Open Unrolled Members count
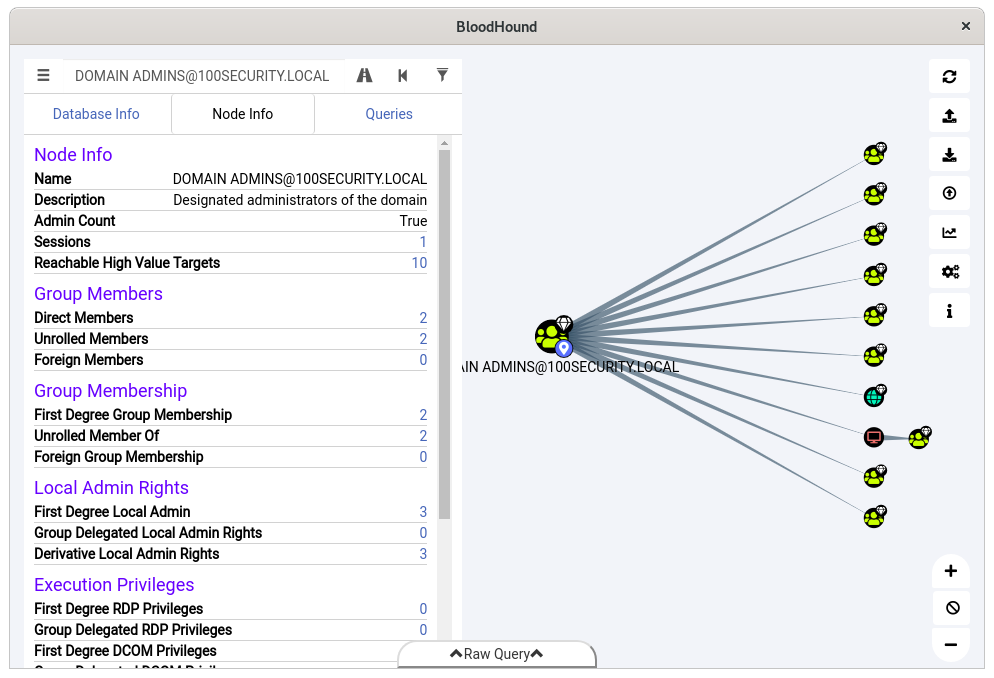 pyautogui.click(x=423, y=339)
